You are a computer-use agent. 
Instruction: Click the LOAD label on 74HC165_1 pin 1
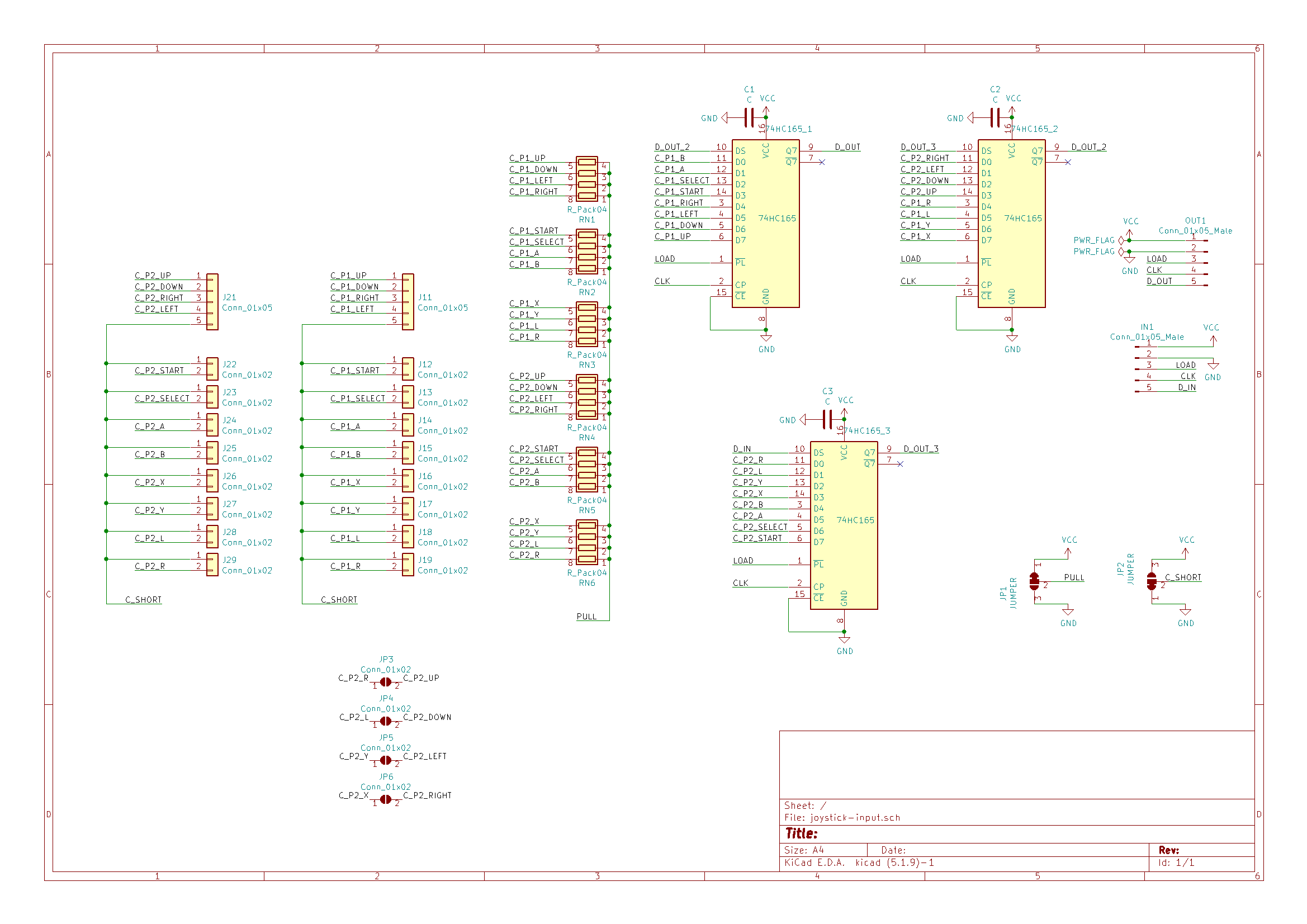coord(665,258)
